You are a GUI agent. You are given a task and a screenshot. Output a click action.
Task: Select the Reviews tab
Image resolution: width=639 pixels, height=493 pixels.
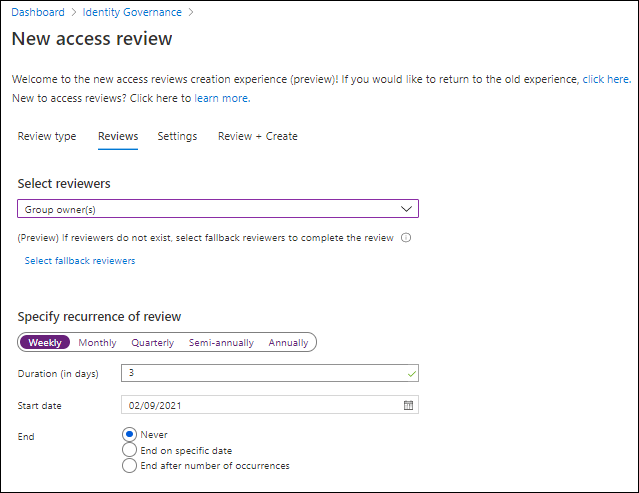pyautogui.click(x=118, y=136)
